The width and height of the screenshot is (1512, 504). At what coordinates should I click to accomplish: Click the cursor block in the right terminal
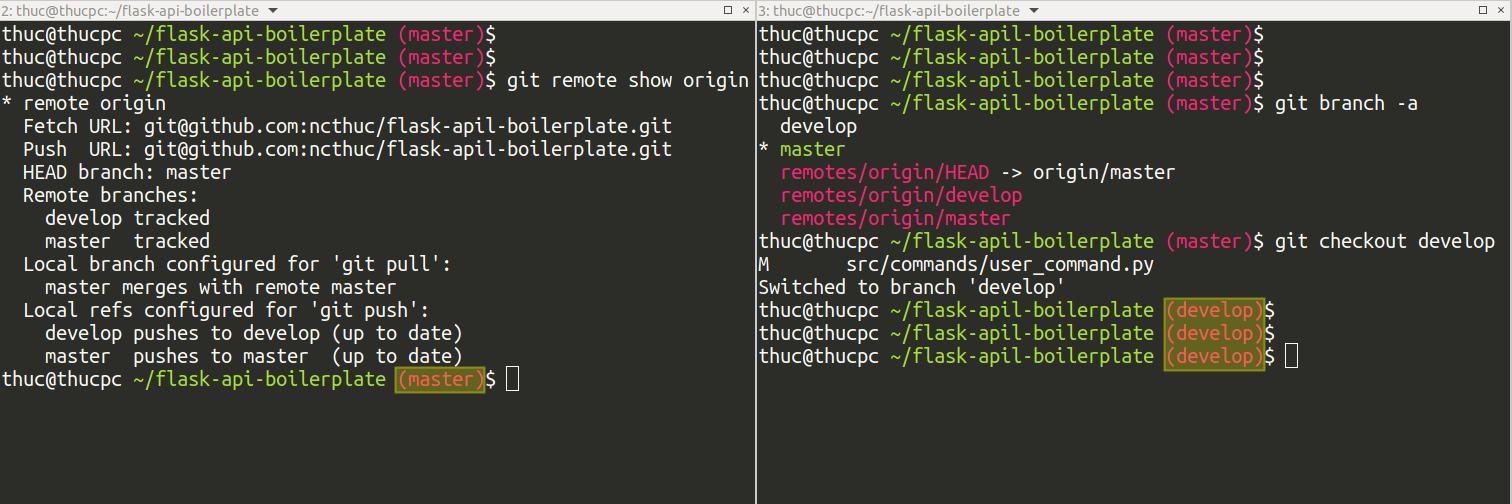[x=1291, y=356]
